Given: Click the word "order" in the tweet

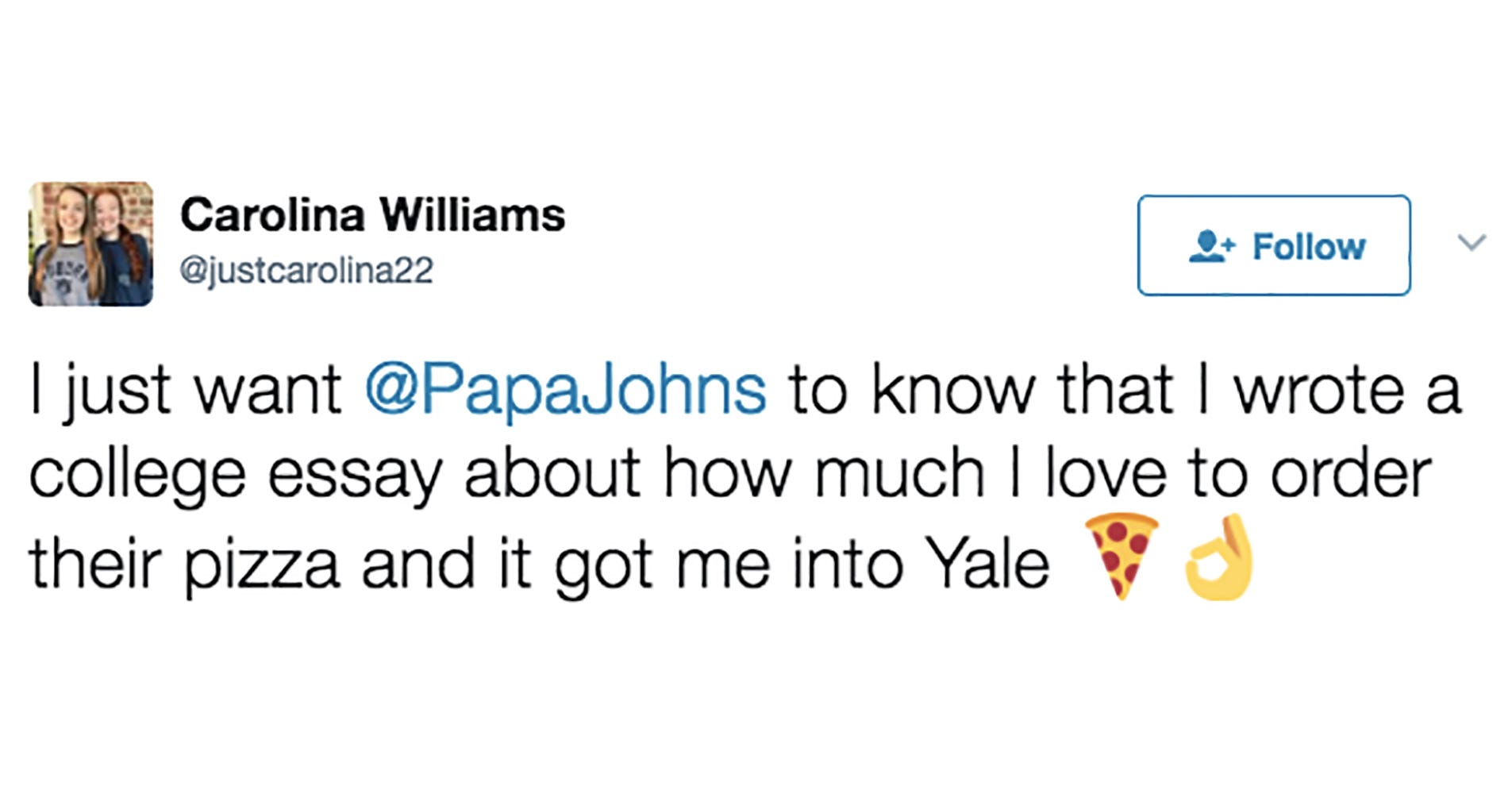Looking at the screenshot, I should click(x=1351, y=474).
